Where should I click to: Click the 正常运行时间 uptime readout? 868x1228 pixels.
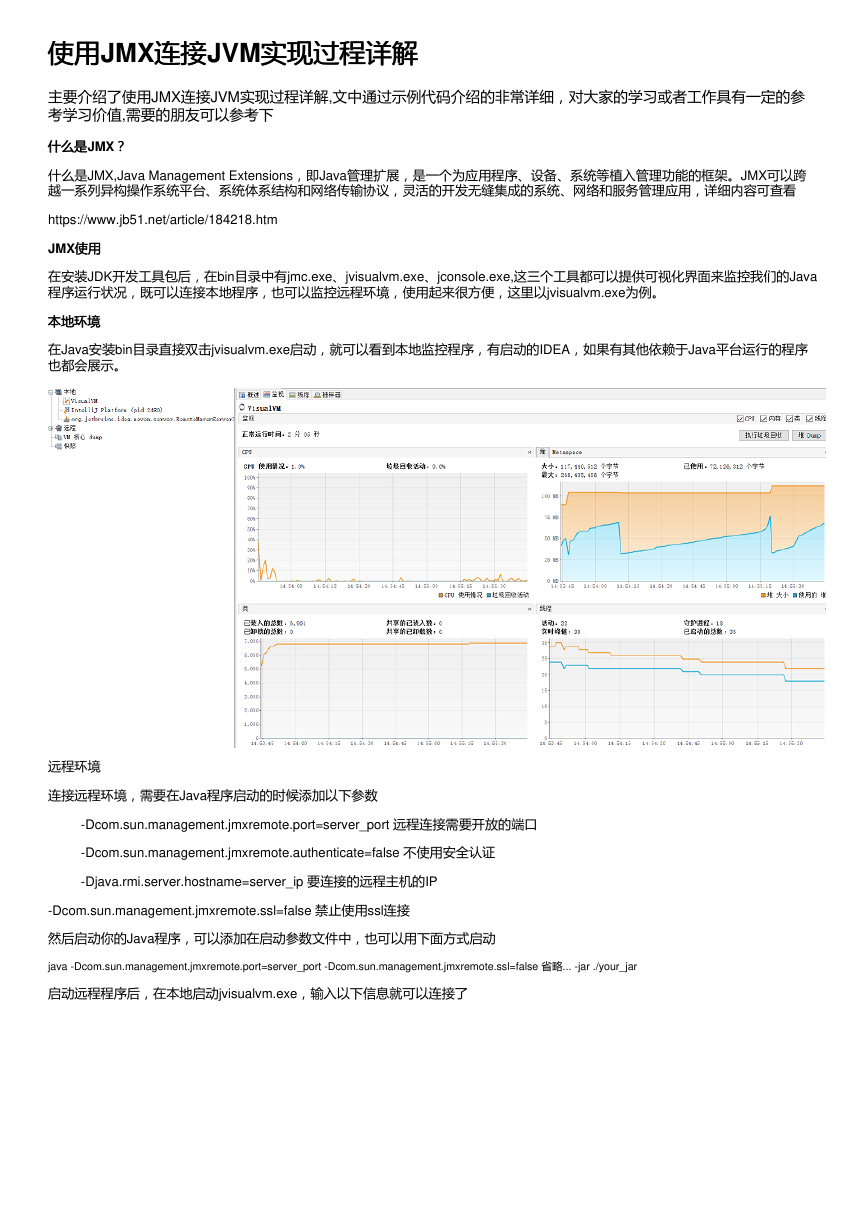coord(283,435)
